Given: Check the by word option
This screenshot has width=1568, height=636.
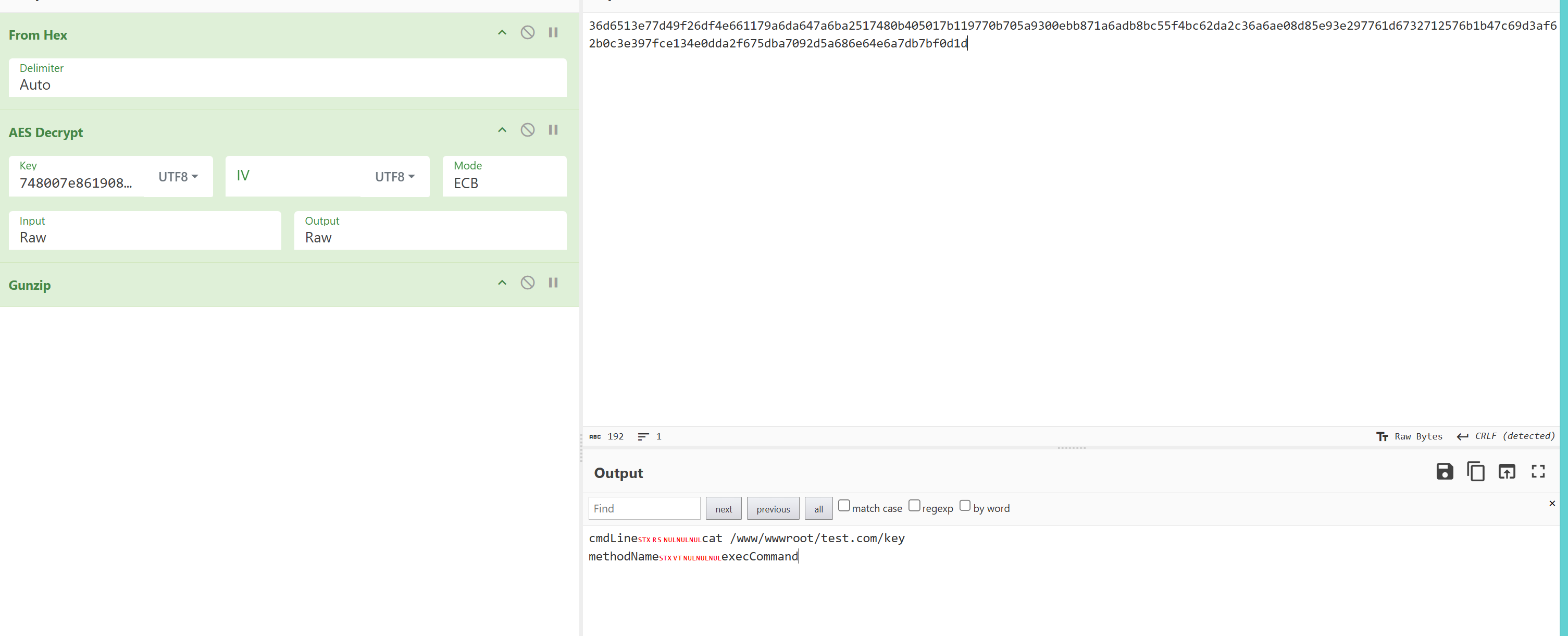Looking at the screenshot, I should (x=964, y=506).
